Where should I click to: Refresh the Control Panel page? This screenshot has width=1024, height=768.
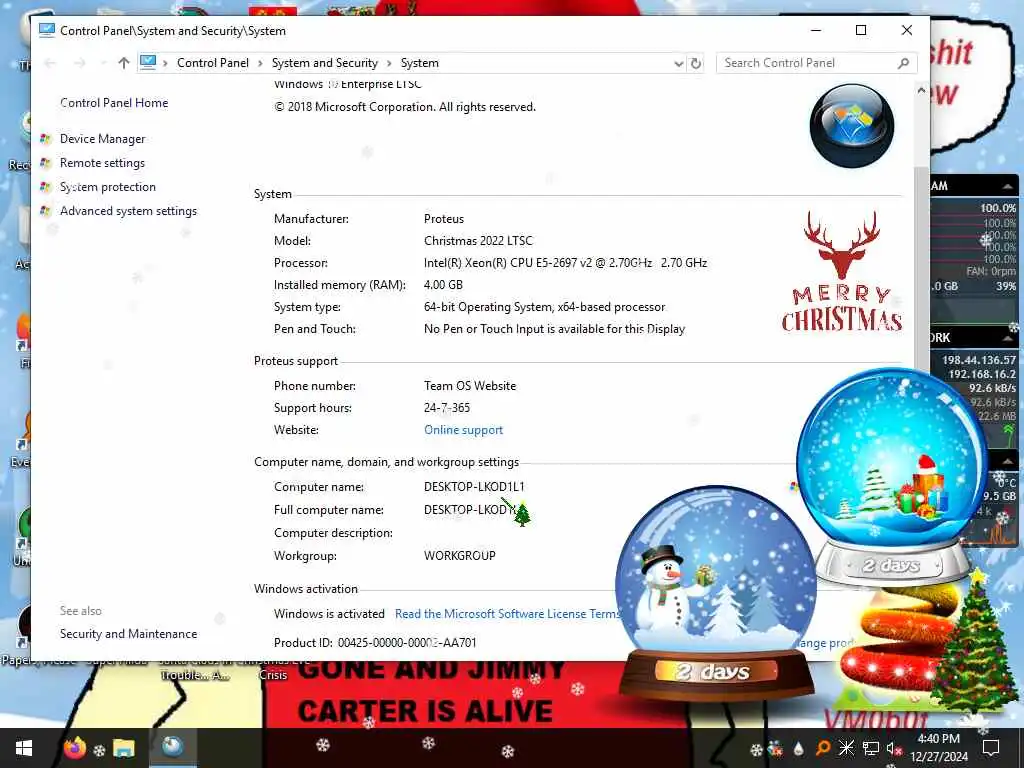tap(696, 63)
